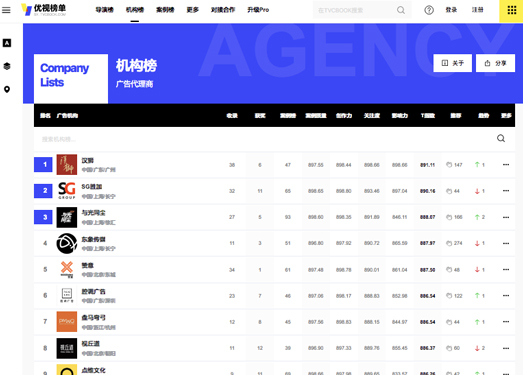
Task: Open more options for rank 6 row
Action: (x=506, y=296)
